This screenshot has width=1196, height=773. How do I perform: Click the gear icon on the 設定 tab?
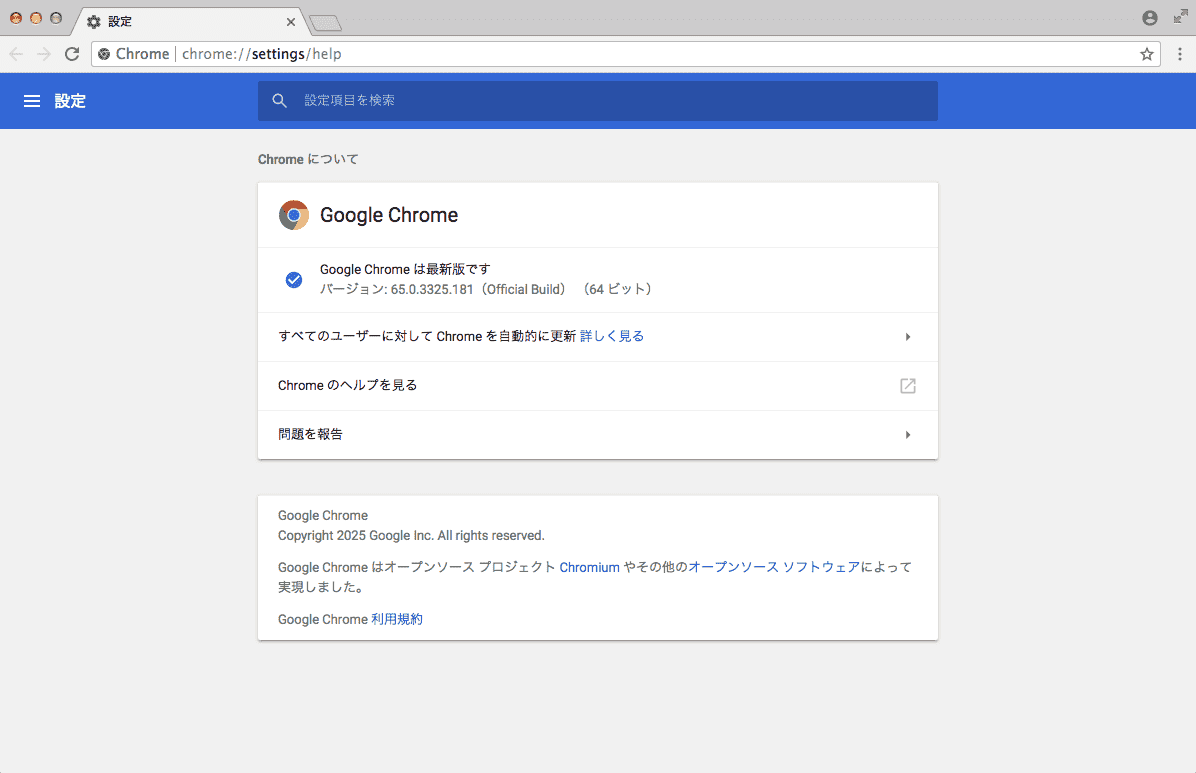(94, 22)
